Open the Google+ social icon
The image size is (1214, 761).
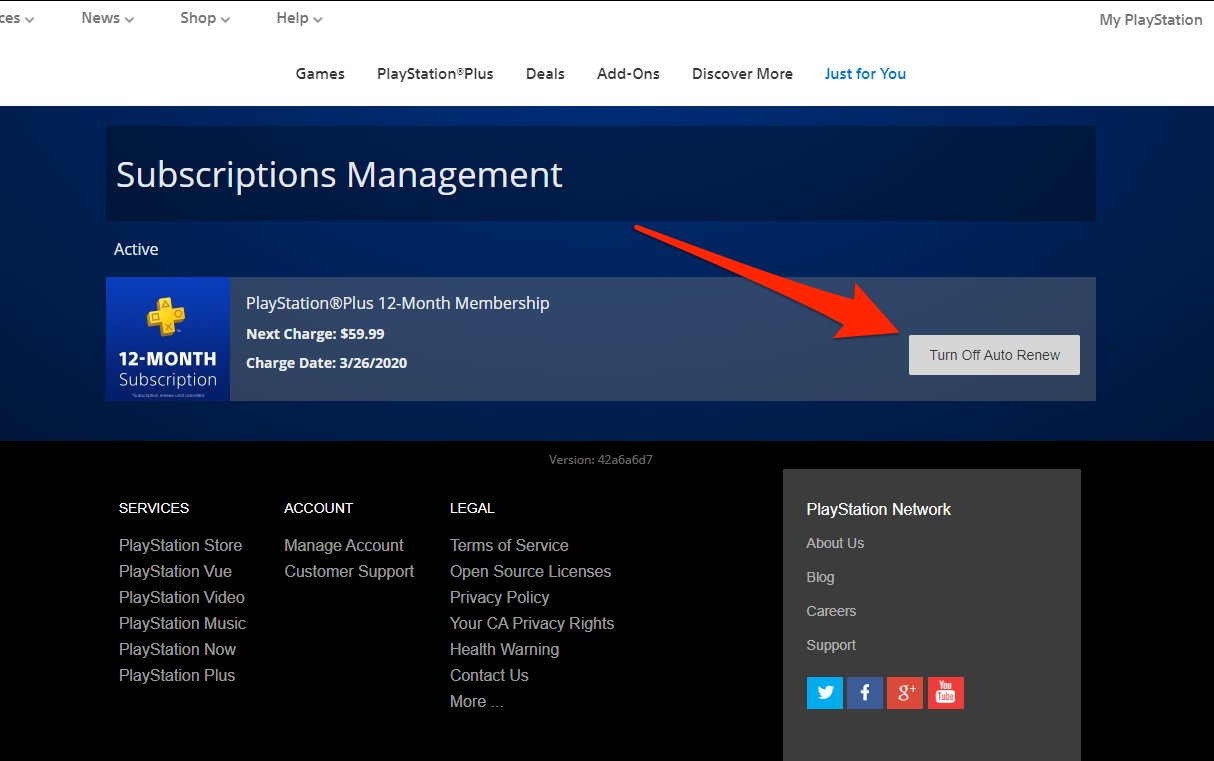[x=905, y=692]
